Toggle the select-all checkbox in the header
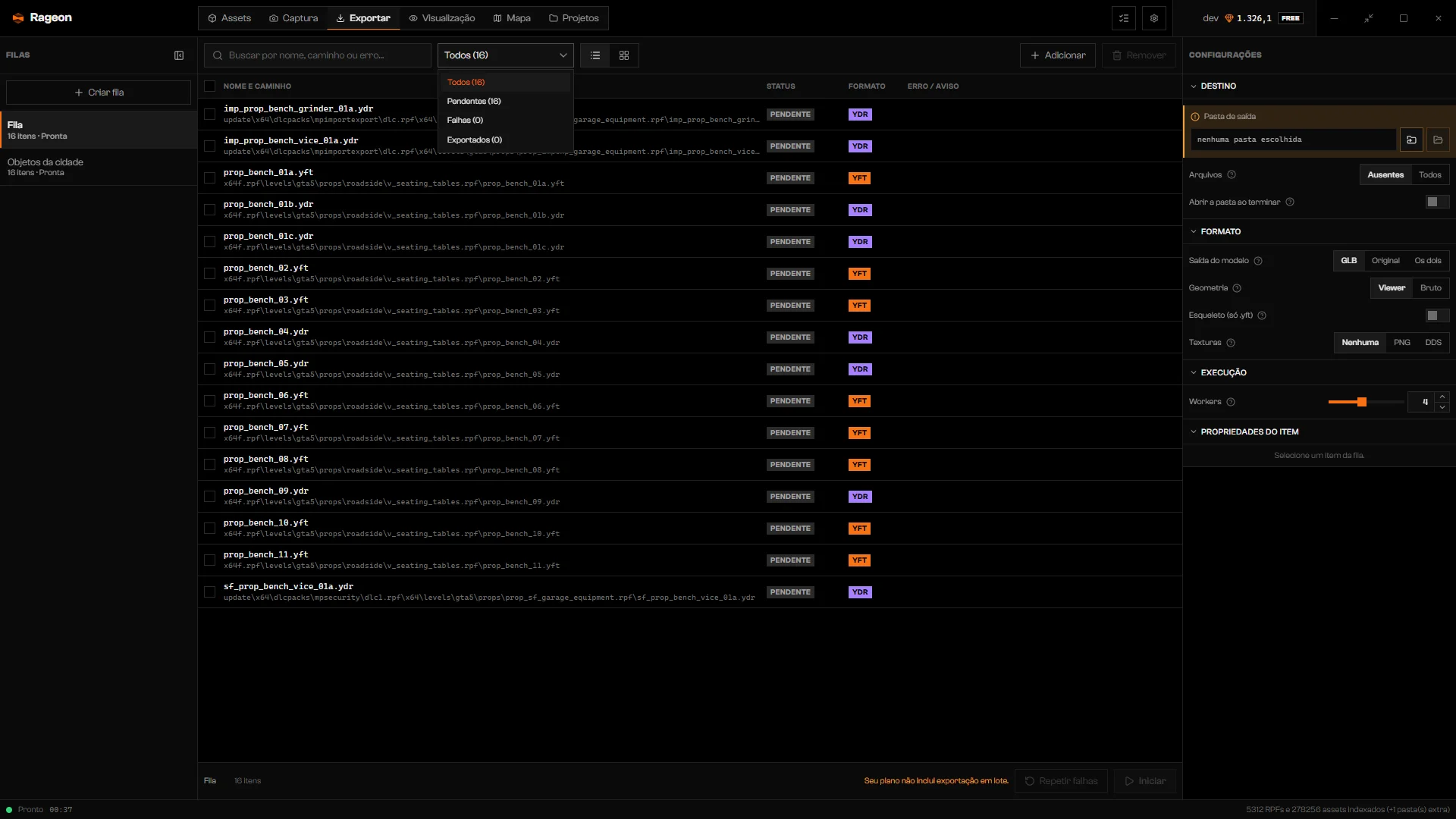This screenshot has width=1456, height=819. point(210,86)
